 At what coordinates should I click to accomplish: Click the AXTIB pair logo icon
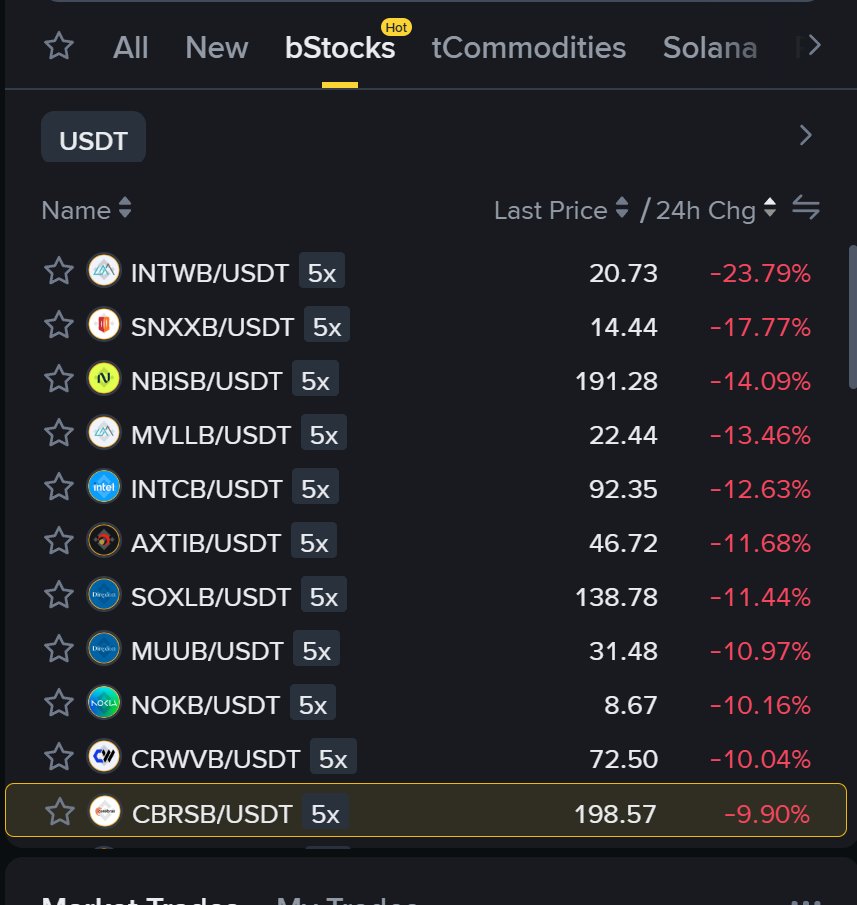[104, 541]
